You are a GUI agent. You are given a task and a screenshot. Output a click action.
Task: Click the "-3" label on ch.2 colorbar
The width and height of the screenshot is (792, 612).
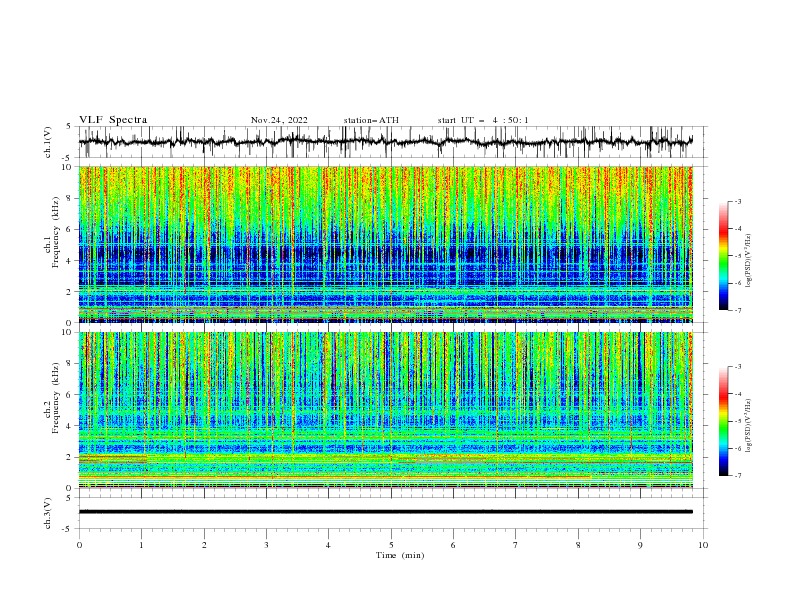(x=738, y=367)
